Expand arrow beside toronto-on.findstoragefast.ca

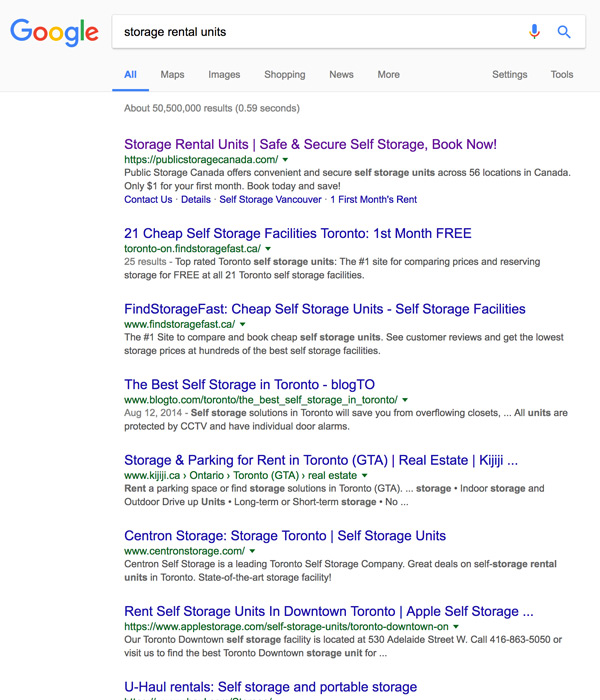(x=268, y=249)
